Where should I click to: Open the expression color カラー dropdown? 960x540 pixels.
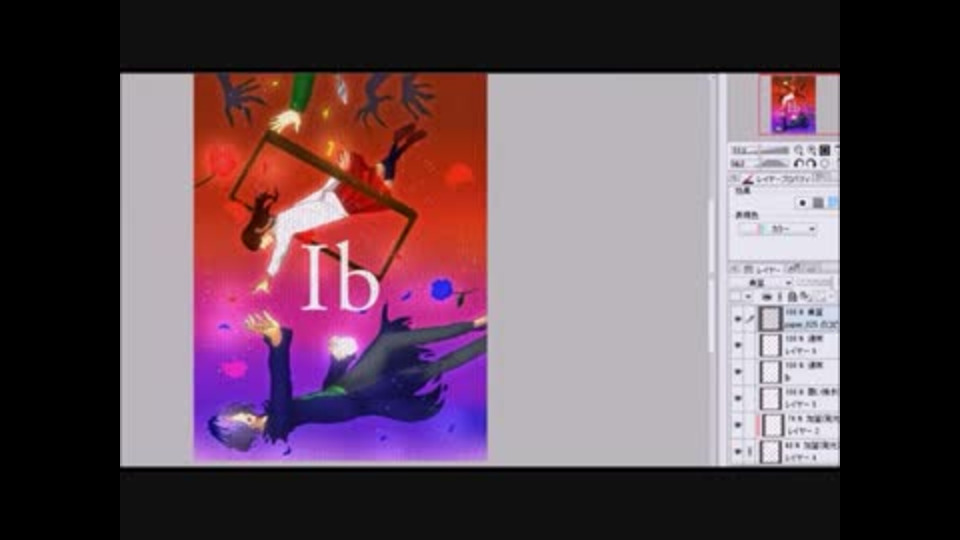point(778,229)
